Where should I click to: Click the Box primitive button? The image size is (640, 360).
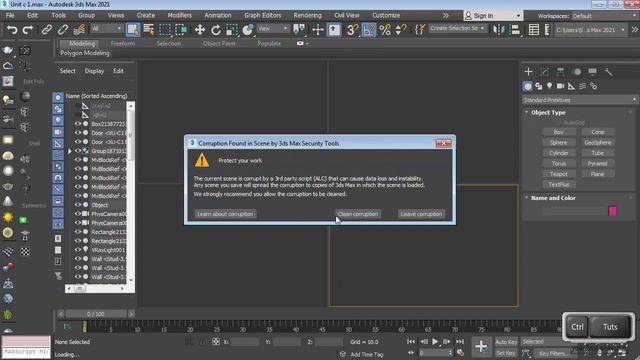[x=559, y=132]
